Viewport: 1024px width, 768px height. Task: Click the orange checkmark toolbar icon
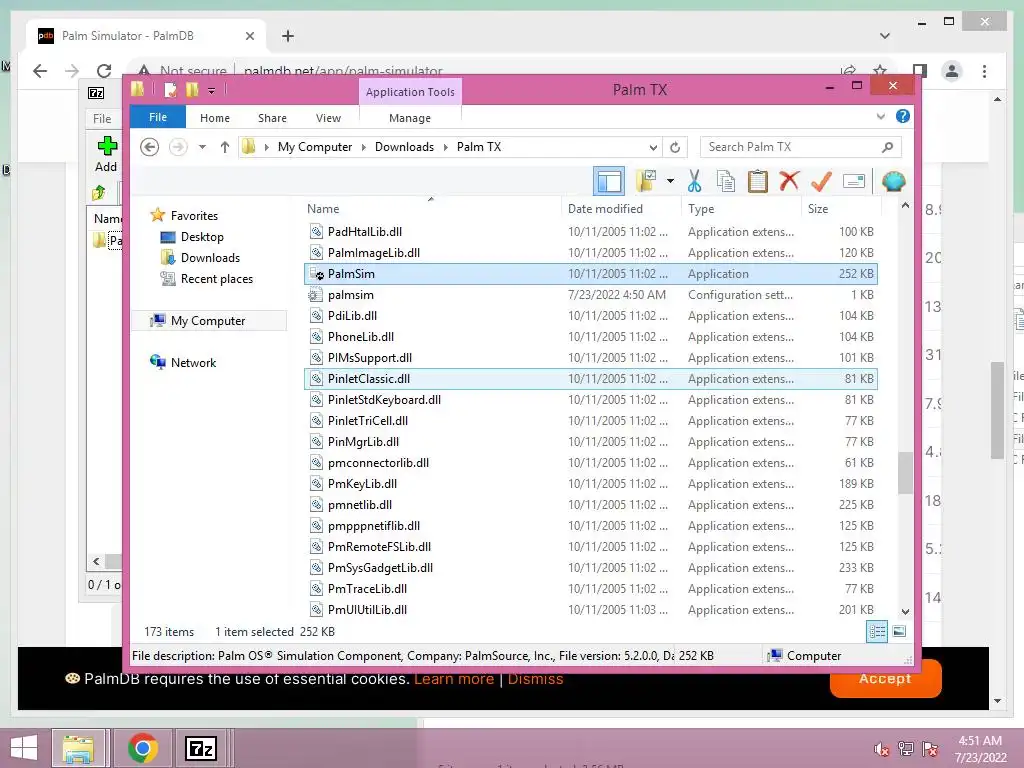click(822, 181)
